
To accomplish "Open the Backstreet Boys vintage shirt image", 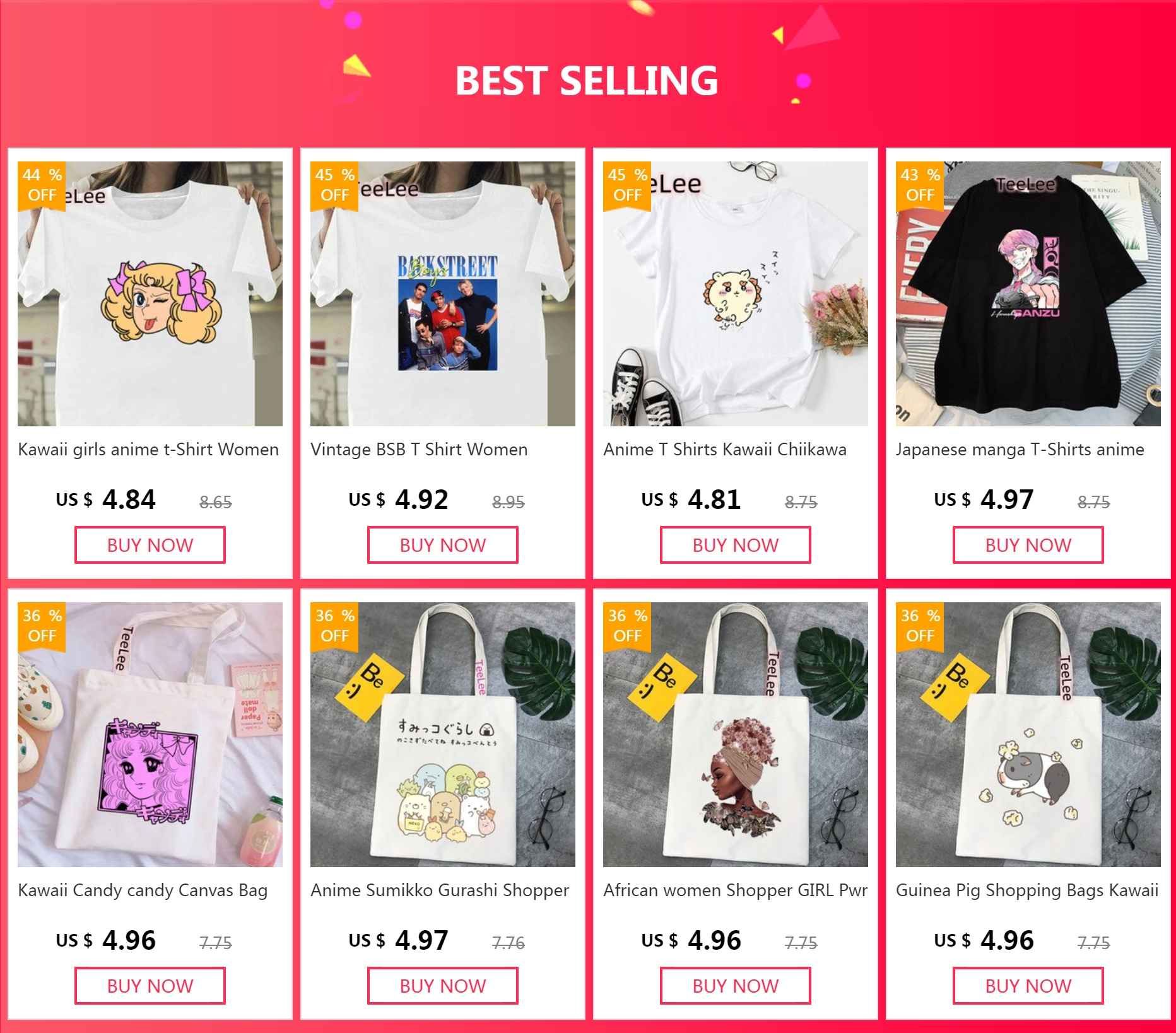I will pyautogui.click(x=443, y=294).
